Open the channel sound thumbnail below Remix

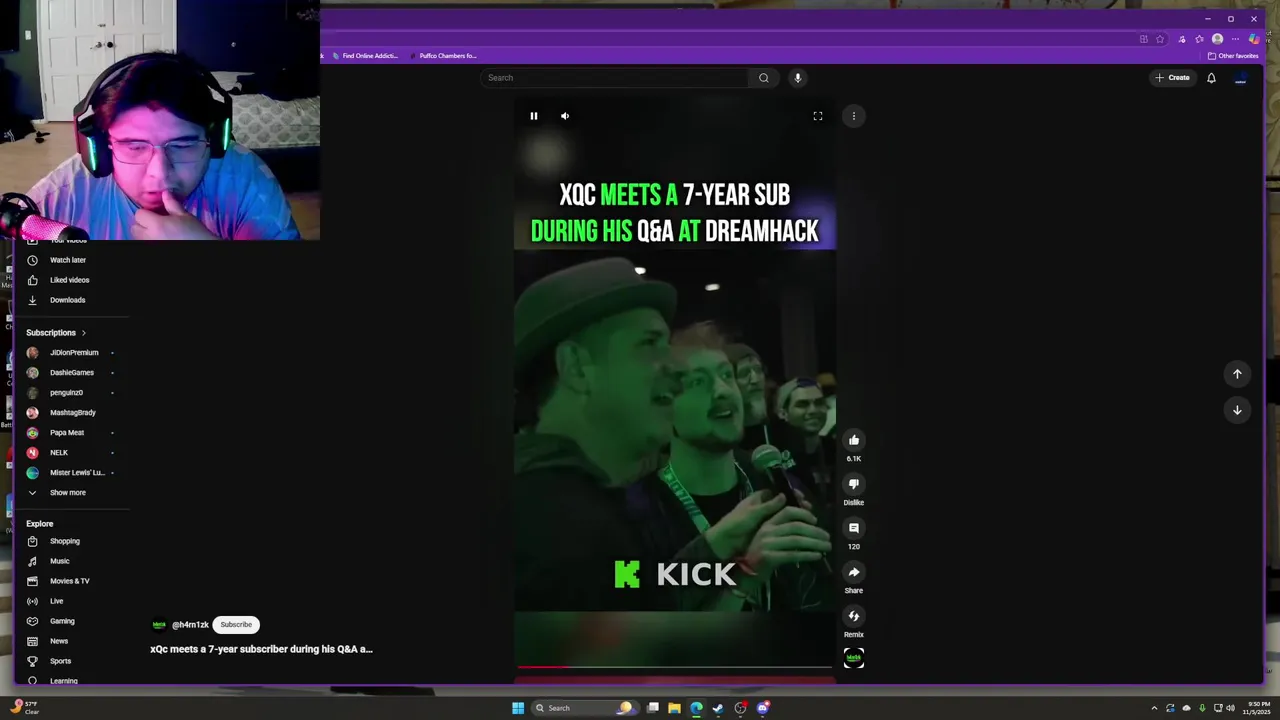click(x=854, y=657)
